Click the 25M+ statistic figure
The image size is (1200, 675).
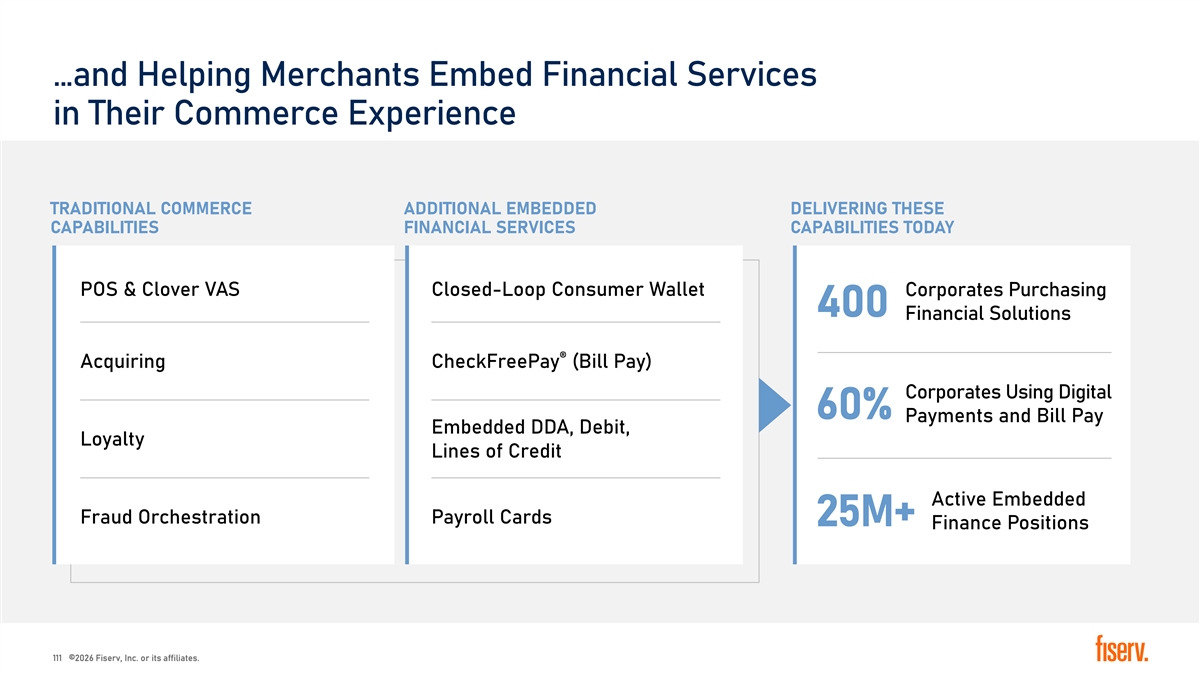coord(866,512)
